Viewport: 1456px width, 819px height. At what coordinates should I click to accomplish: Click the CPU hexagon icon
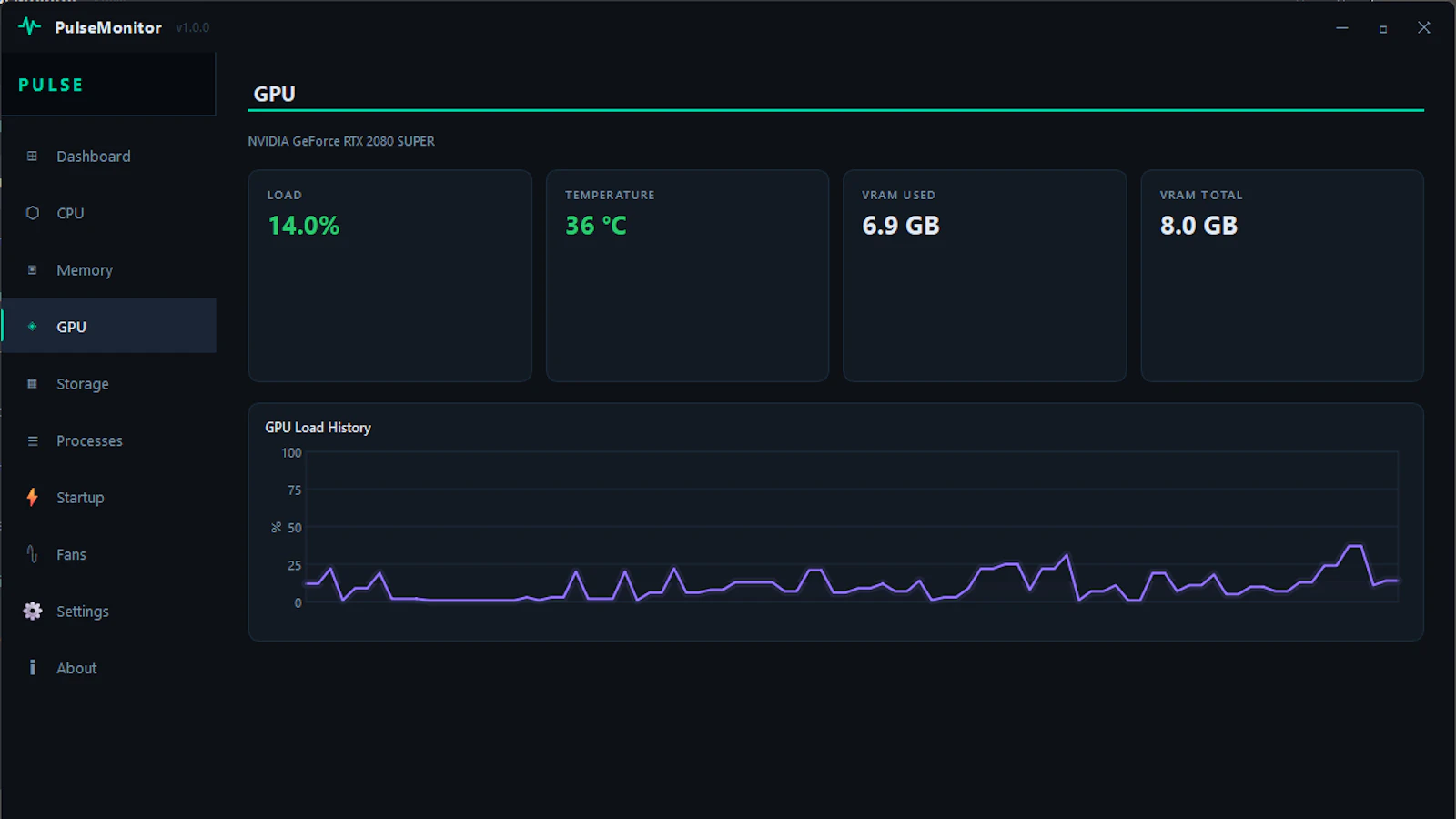coord(32,213)
